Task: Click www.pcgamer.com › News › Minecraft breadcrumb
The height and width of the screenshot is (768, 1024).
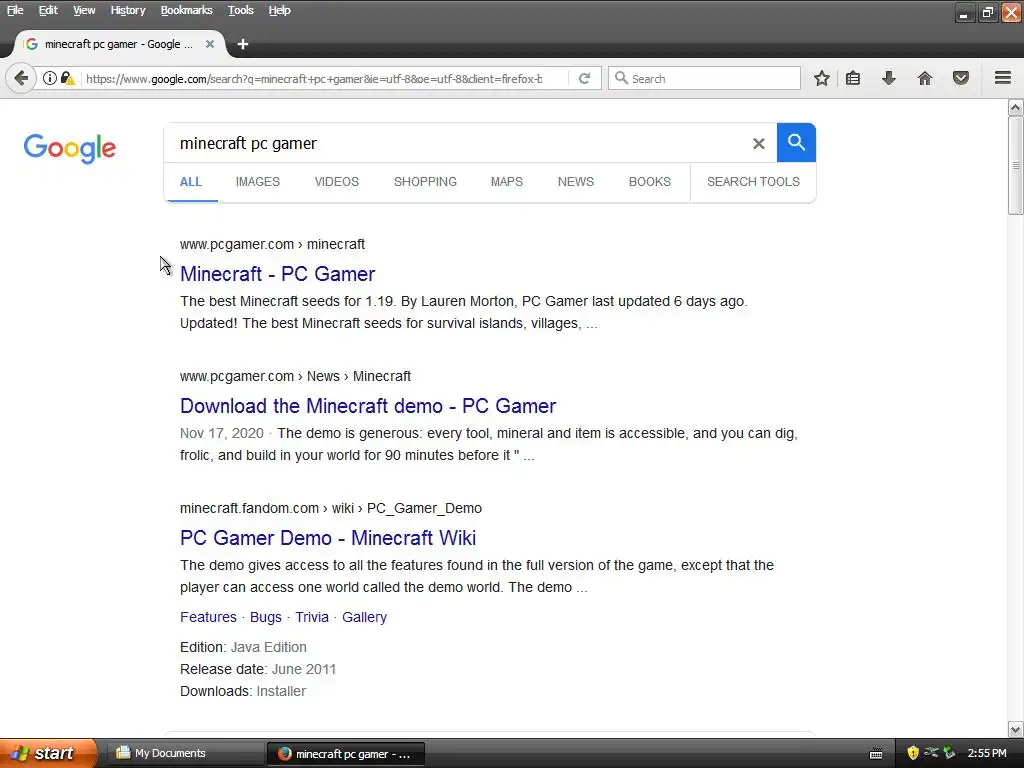Action: (x=295, y=376)
